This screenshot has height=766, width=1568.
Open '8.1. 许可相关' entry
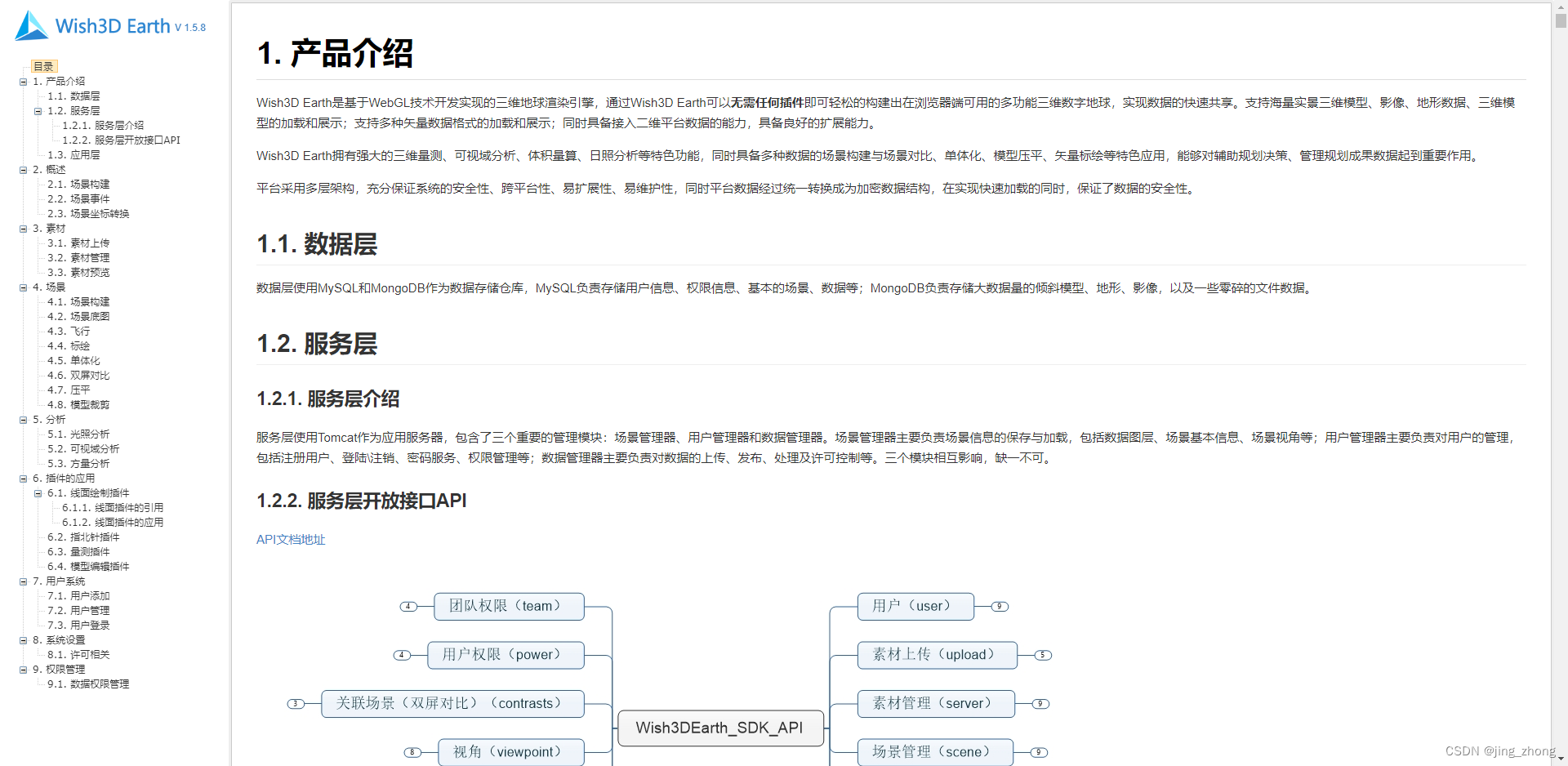78,655
